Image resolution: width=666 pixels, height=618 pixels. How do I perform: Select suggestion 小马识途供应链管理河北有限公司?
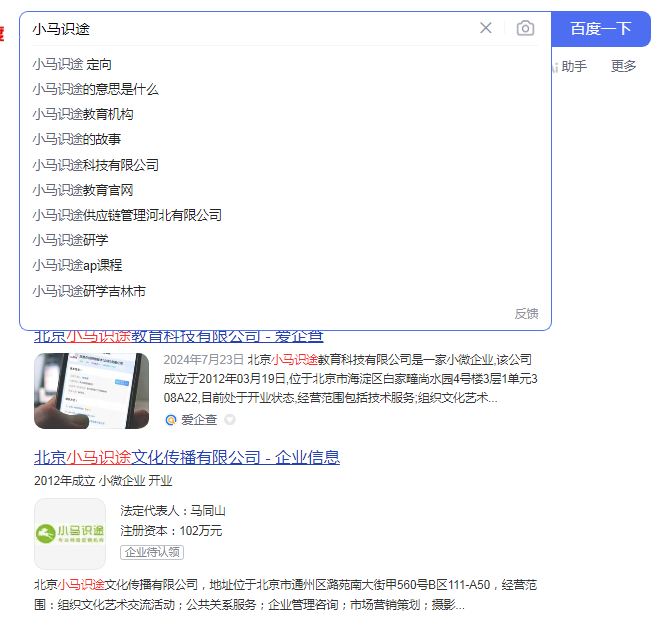(127, 215)
